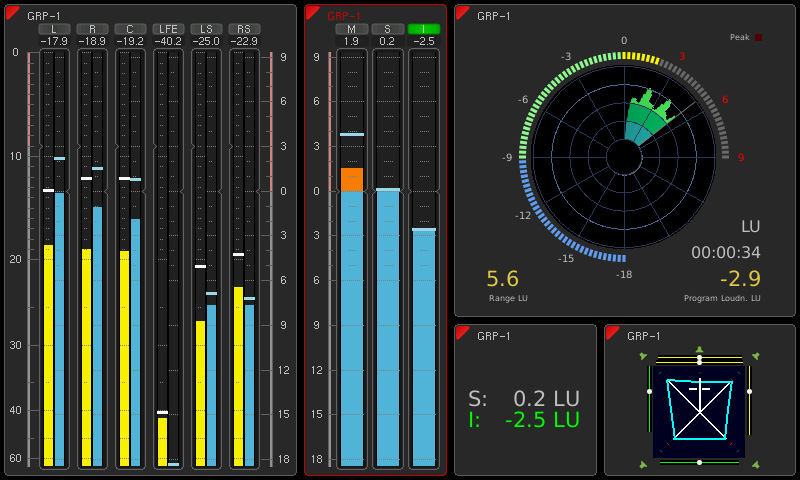The width and height of the screenshot is (800, 480).
Task: Click the 'Program Loudn. LU' label
Action: (722, 298)
